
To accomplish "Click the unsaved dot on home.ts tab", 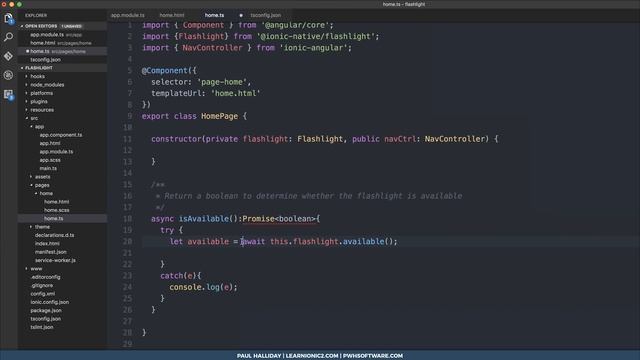I will (x=241, y=15).
